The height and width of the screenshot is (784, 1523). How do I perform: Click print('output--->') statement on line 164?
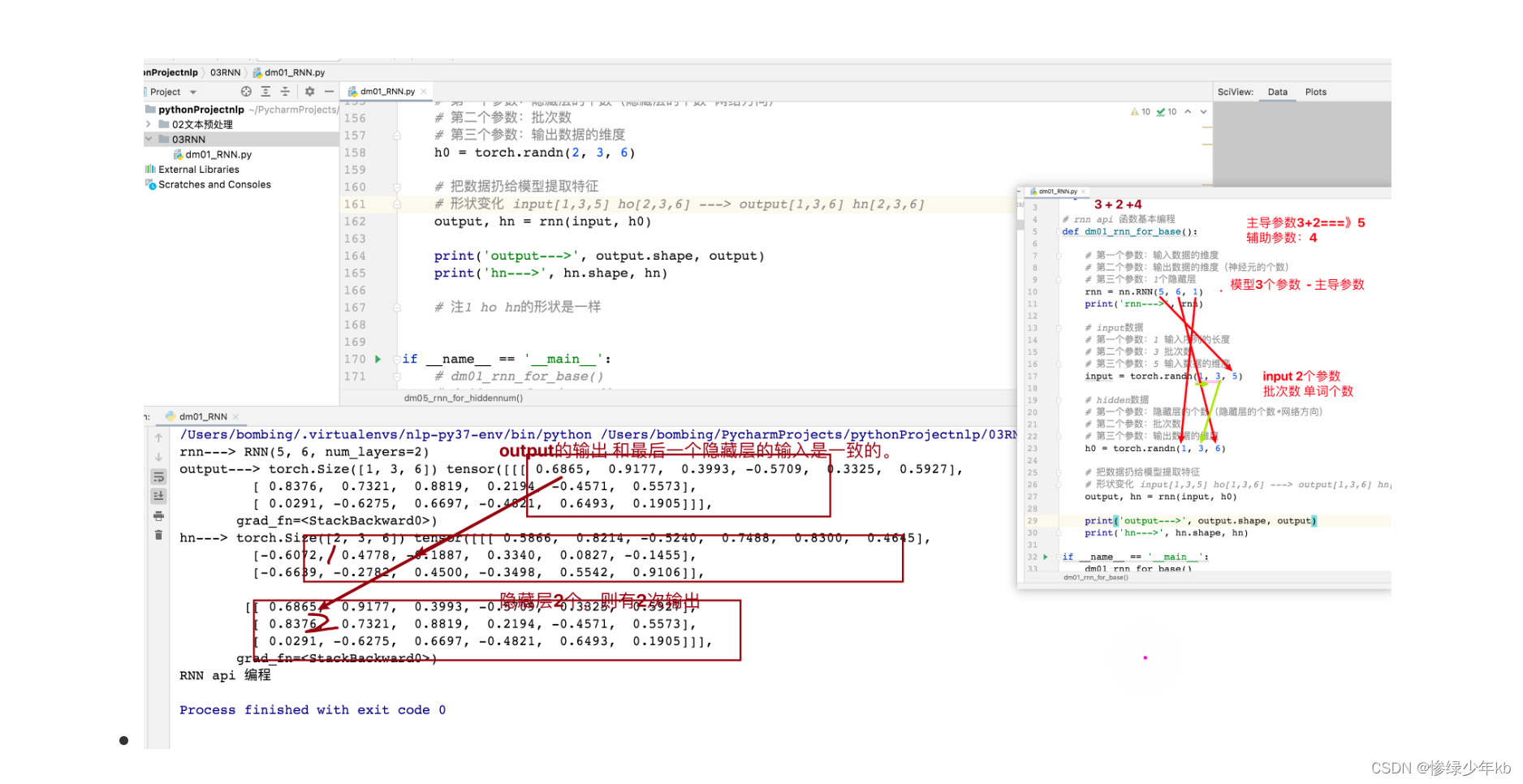599,256
